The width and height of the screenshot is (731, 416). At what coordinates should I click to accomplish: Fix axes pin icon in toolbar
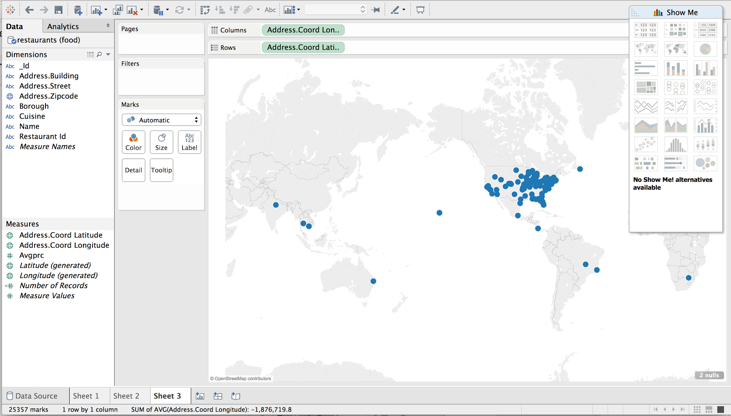point(376,10)
